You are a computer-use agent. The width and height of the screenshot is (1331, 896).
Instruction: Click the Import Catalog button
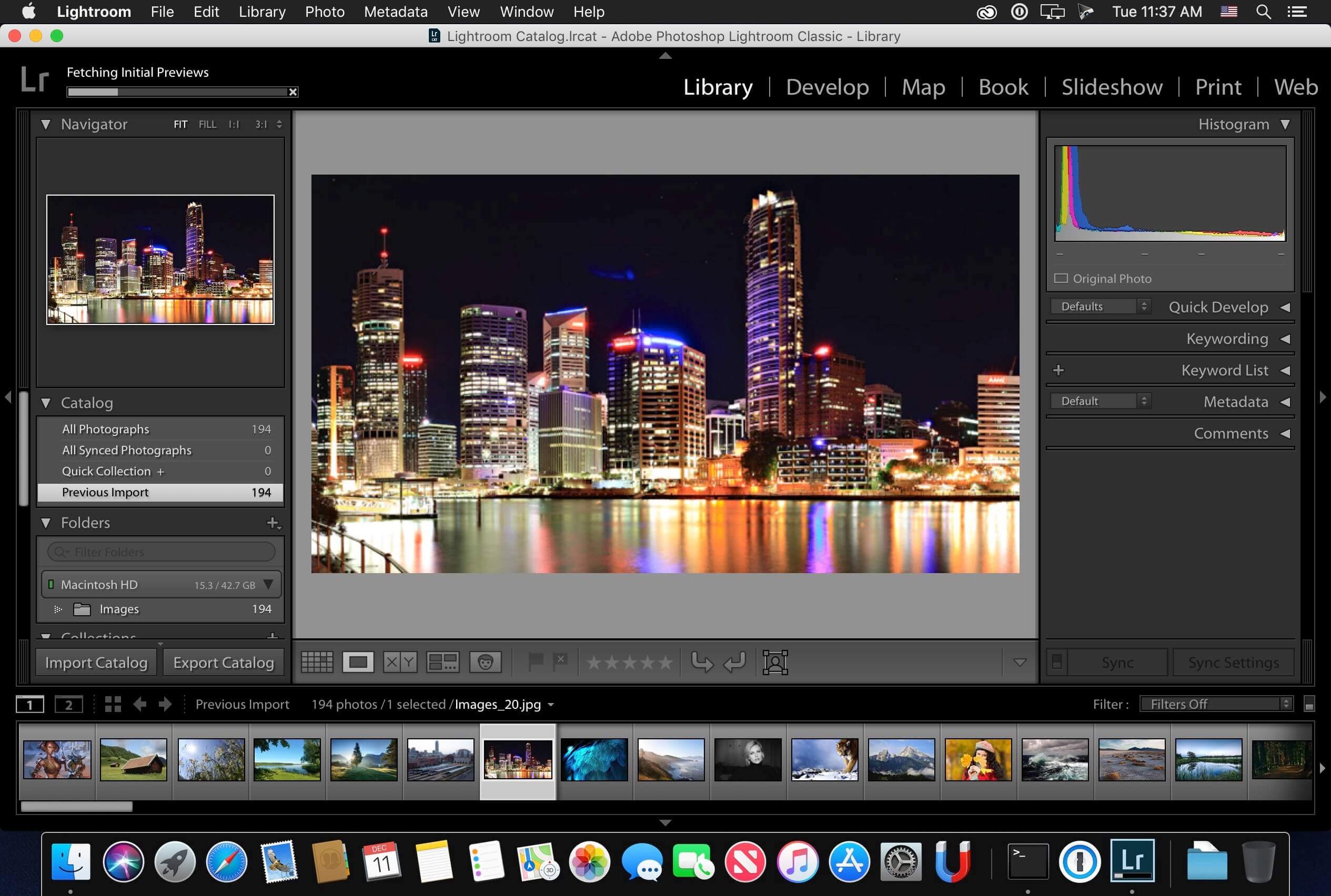click(97, 662)
